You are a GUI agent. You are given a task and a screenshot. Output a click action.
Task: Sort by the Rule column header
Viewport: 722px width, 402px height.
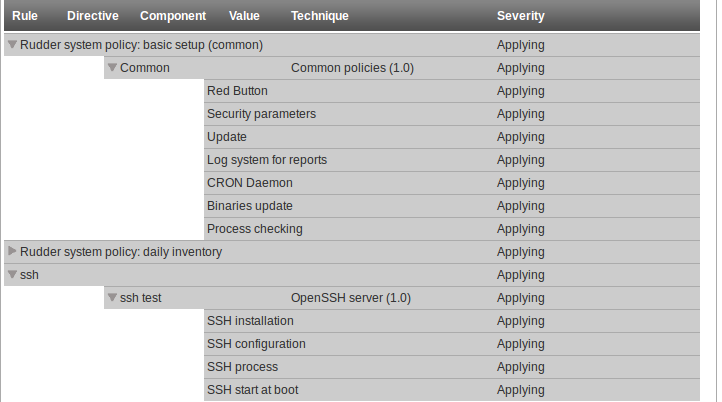point(25,16)
